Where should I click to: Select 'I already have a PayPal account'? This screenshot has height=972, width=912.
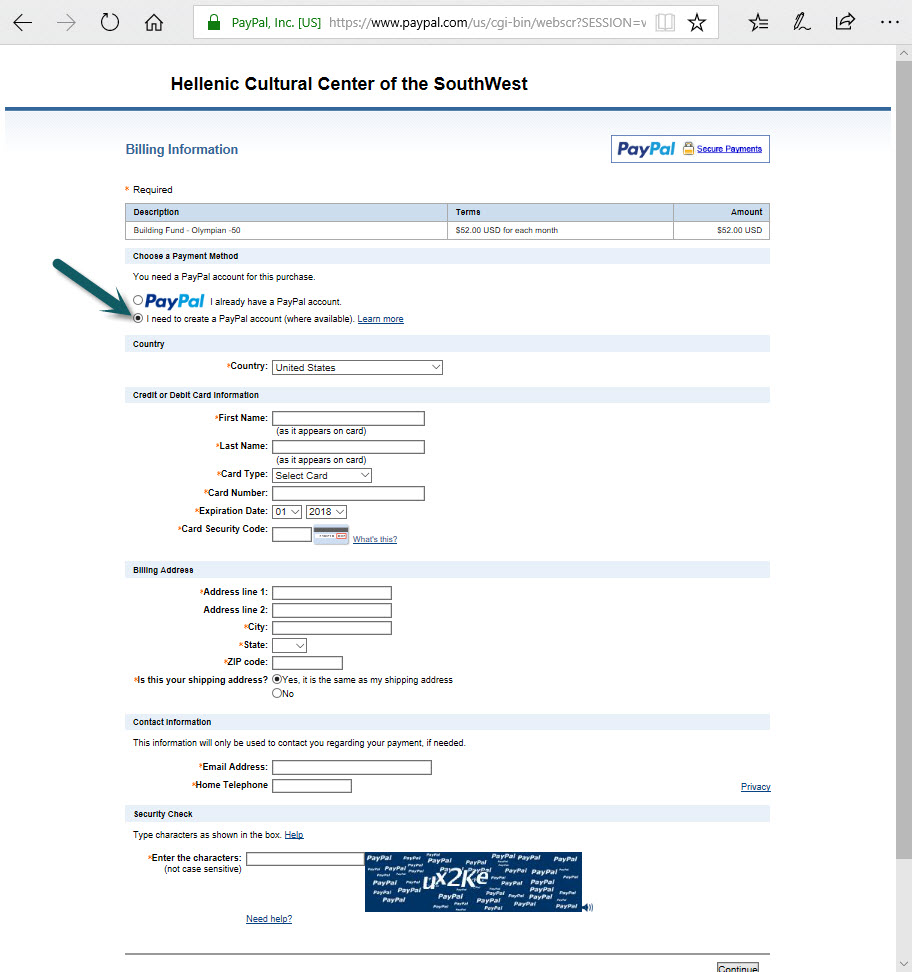(x=138, y=300)
